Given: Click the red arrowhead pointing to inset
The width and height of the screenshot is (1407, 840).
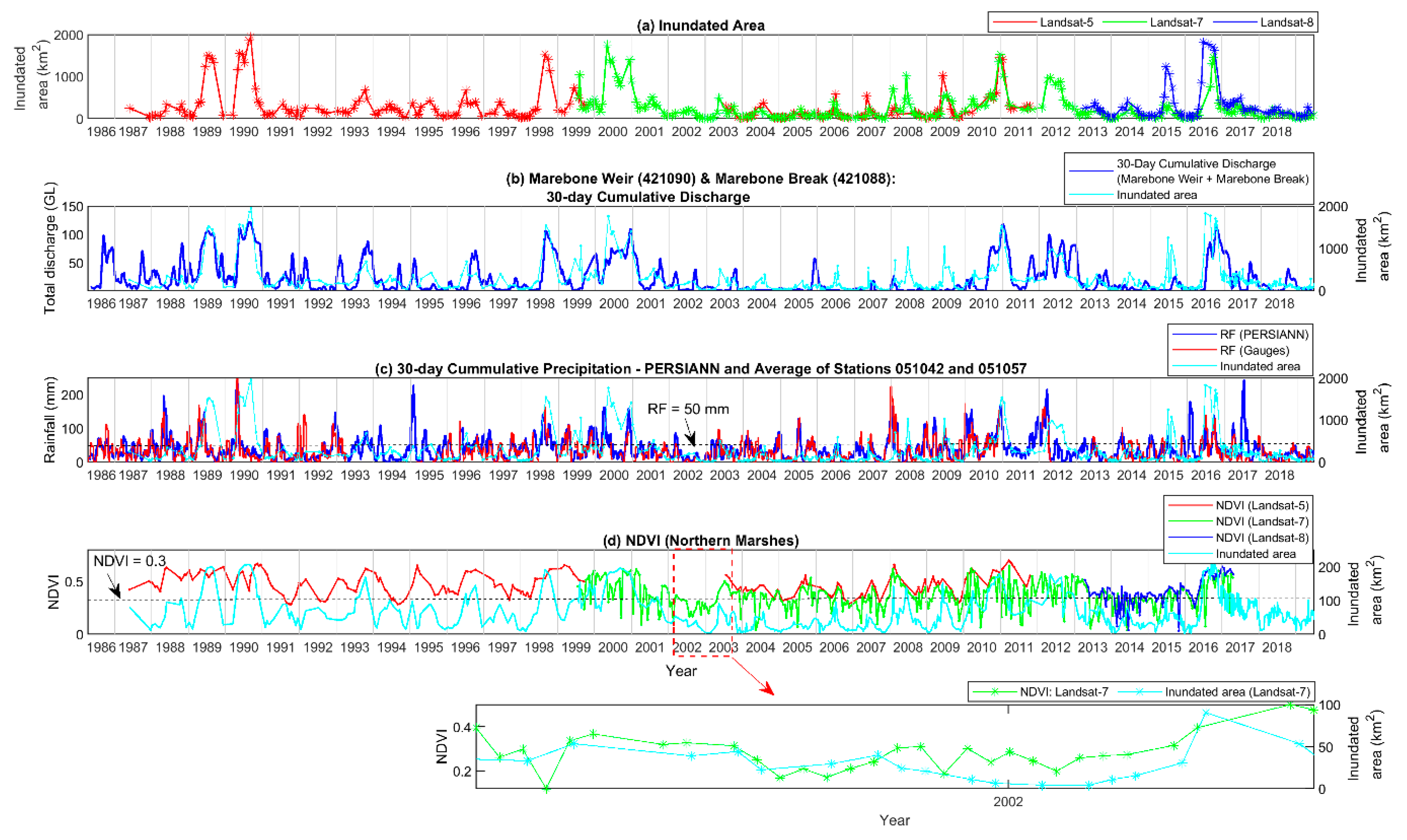Looking at the screenshot, I should [768, 690].
